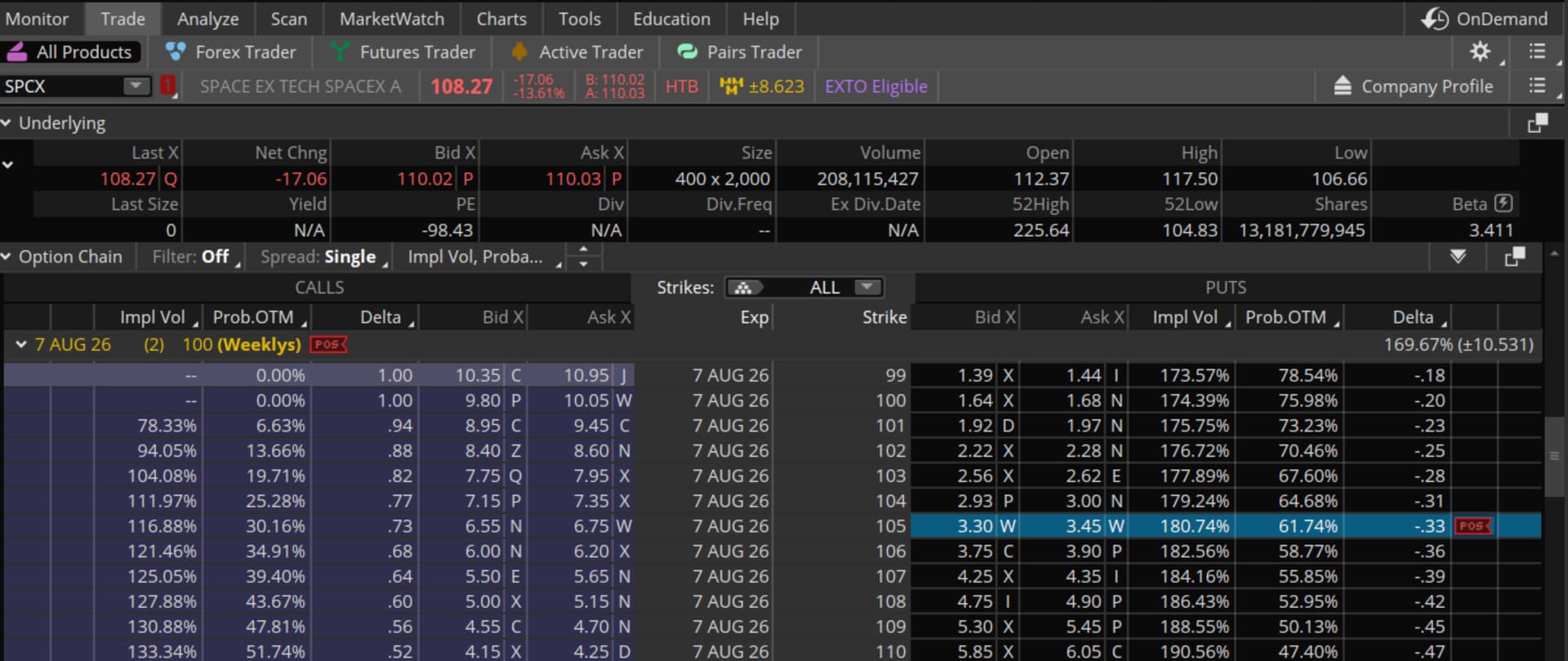Click the layout stepper up arrow

(x=583, y=248)
